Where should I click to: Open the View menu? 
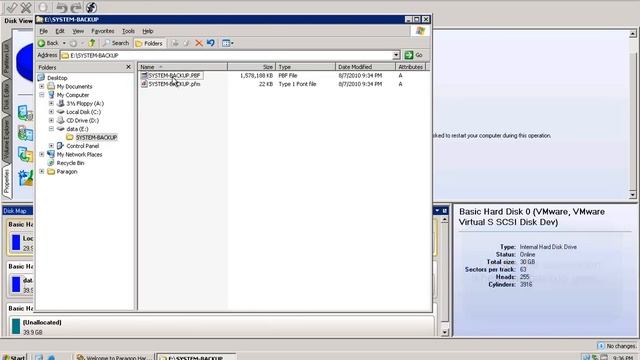click(78, 31)
